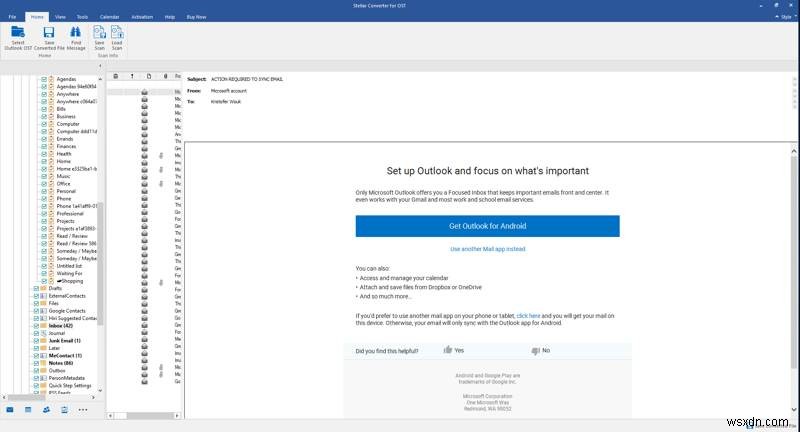Select the Home ribbon tab
Image resolution: width=800 pixels, height=432 pixels.
tap(37, 17)
